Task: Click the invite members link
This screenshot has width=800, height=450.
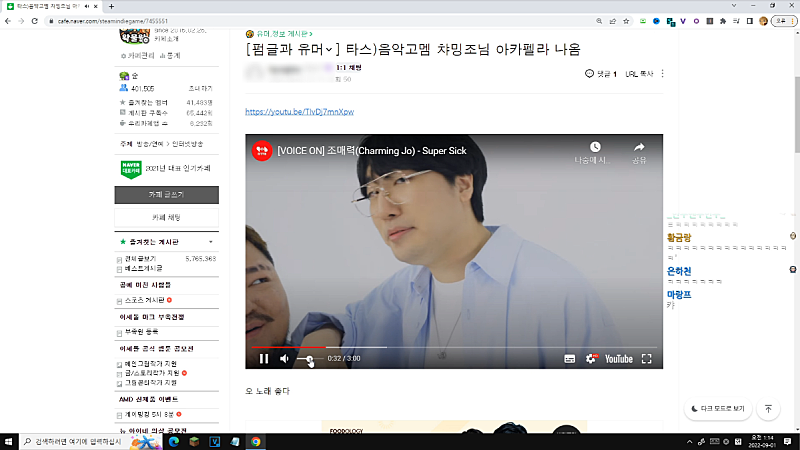Action: coord(200,88)
